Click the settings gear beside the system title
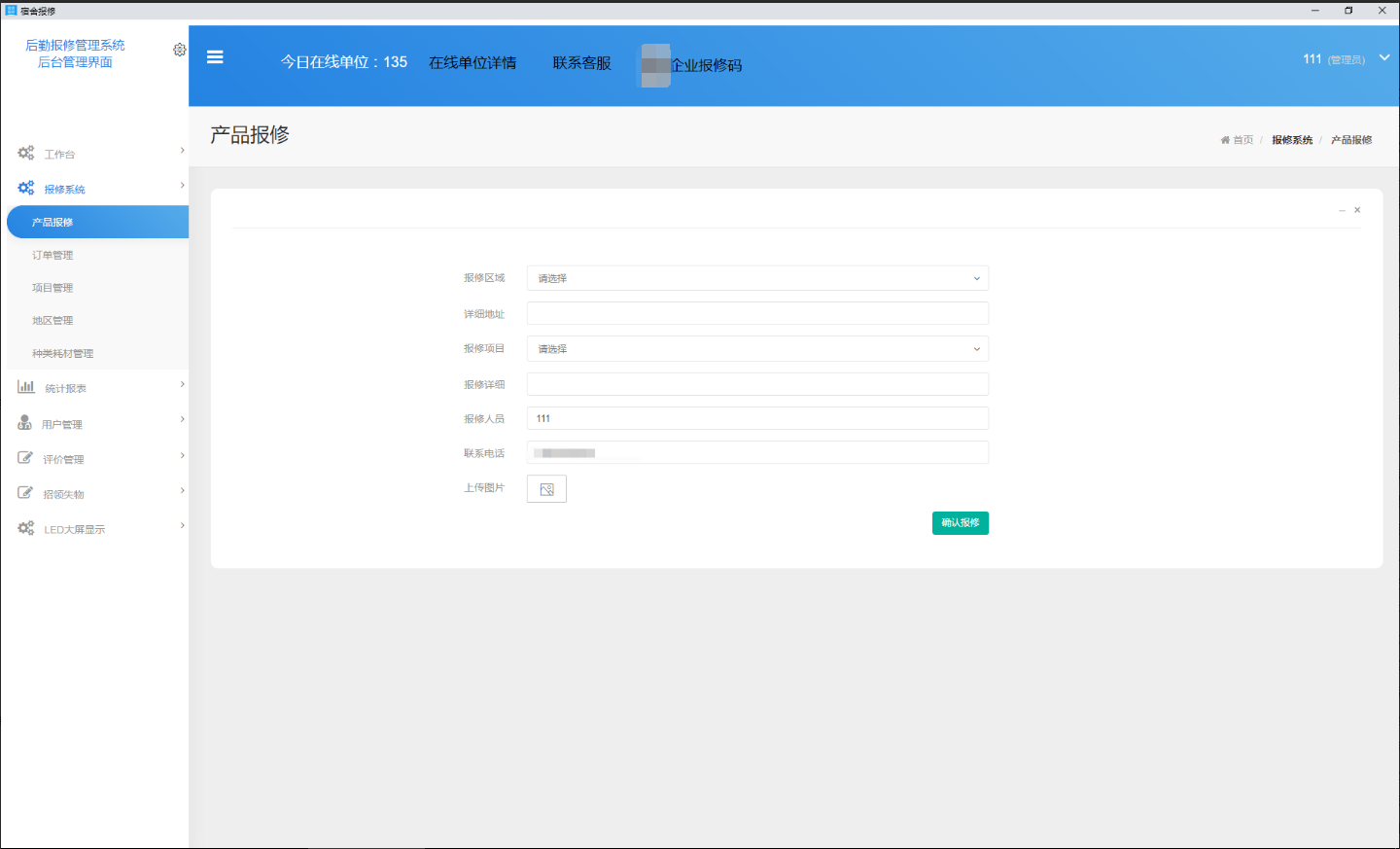The image size is (1400, 849). pyautogui.click(x=179, y=49)
